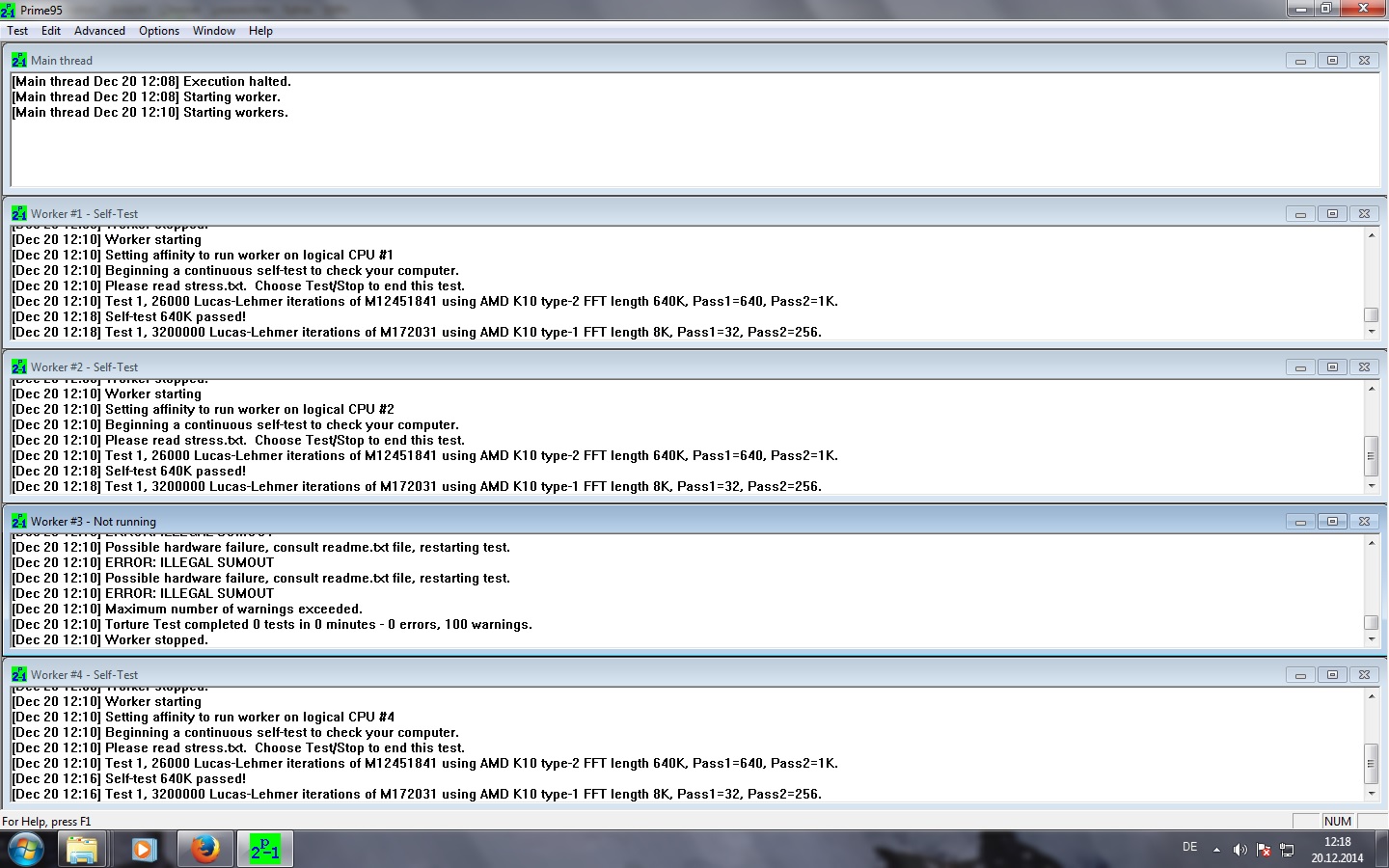Image resolution: width=1389 pixels, height=868 pixels.
Task: Open Firefox from the taskbar
Action: pos(204,850)
